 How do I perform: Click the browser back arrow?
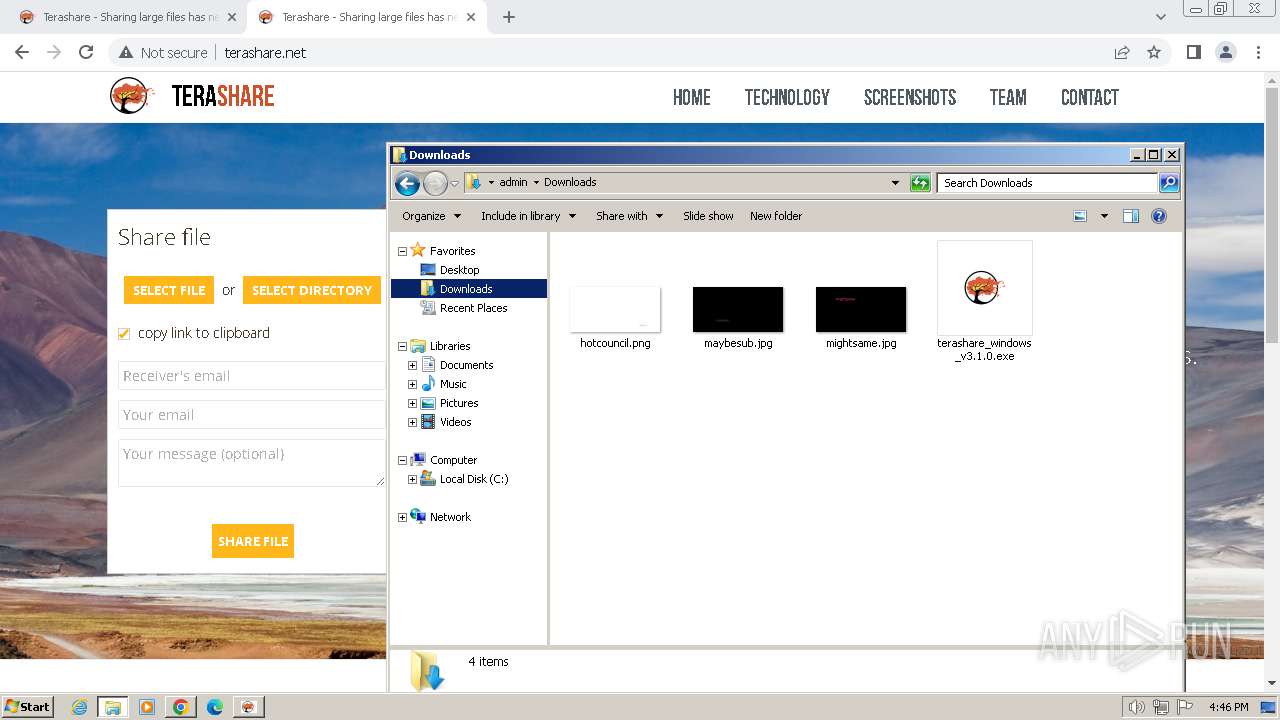coord(22,52)
